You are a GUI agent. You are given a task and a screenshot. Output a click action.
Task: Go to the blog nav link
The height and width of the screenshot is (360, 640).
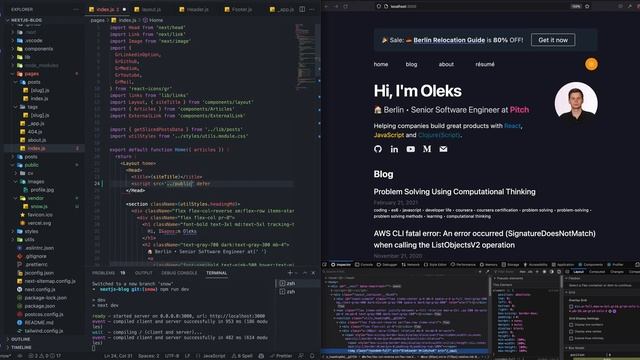(411, 64)
